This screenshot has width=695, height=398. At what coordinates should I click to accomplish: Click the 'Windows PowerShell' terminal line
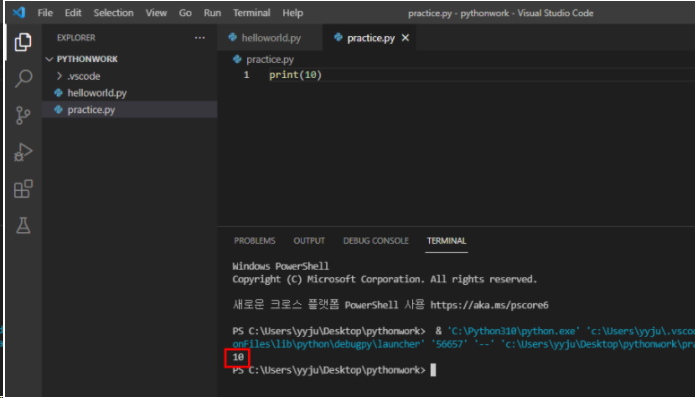281,266
